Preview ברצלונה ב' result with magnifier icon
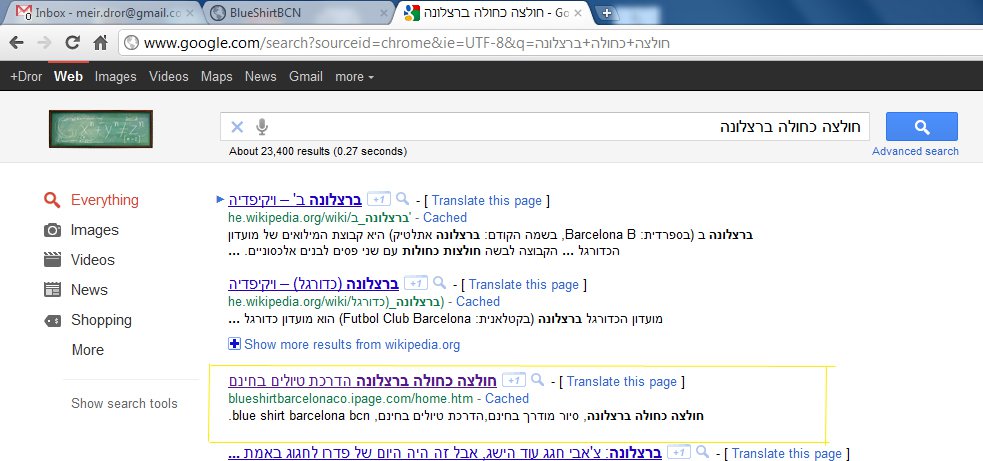The width and height of the screenshot is (983, 461). click(x=402, y=199)
